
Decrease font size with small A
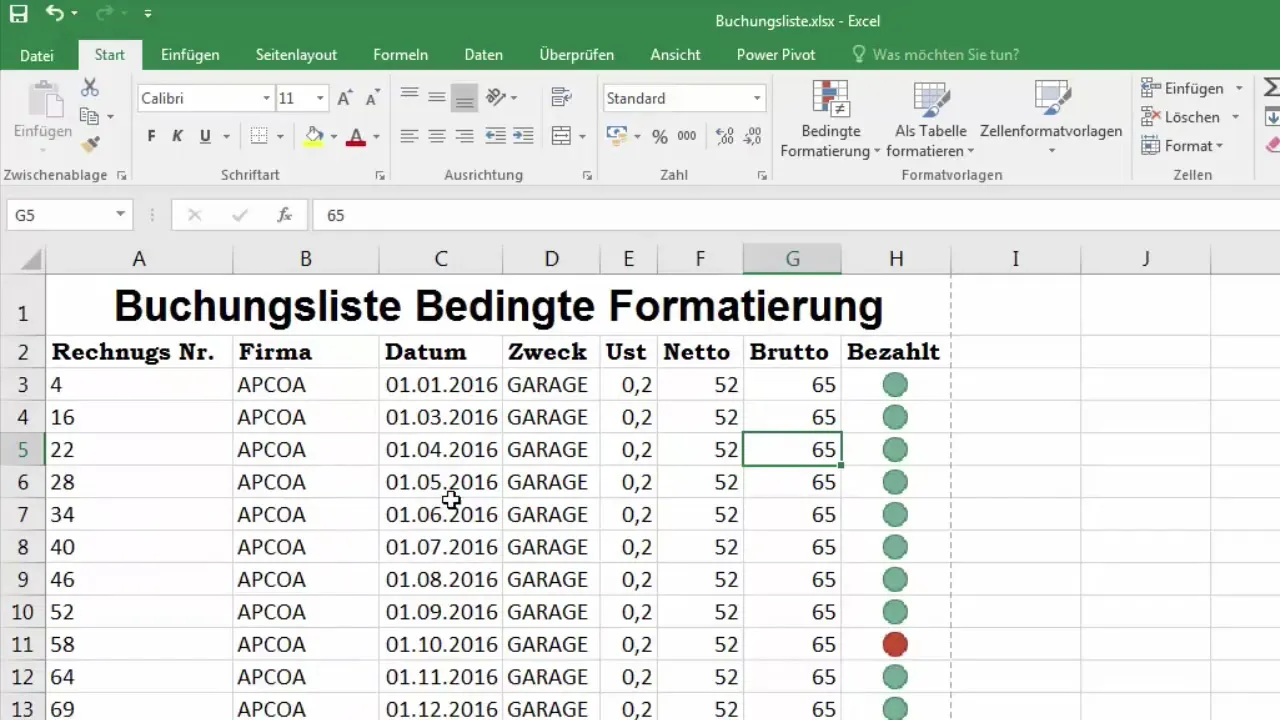pos(372,98)
